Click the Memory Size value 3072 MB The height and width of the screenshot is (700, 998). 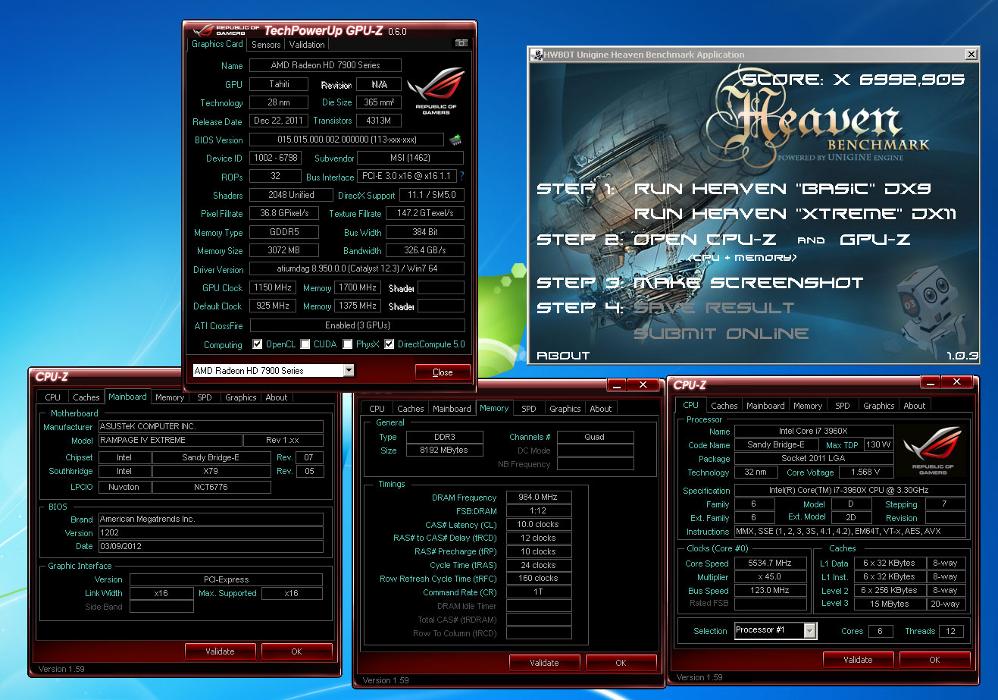pyautogui.click(x=284, y=250)
